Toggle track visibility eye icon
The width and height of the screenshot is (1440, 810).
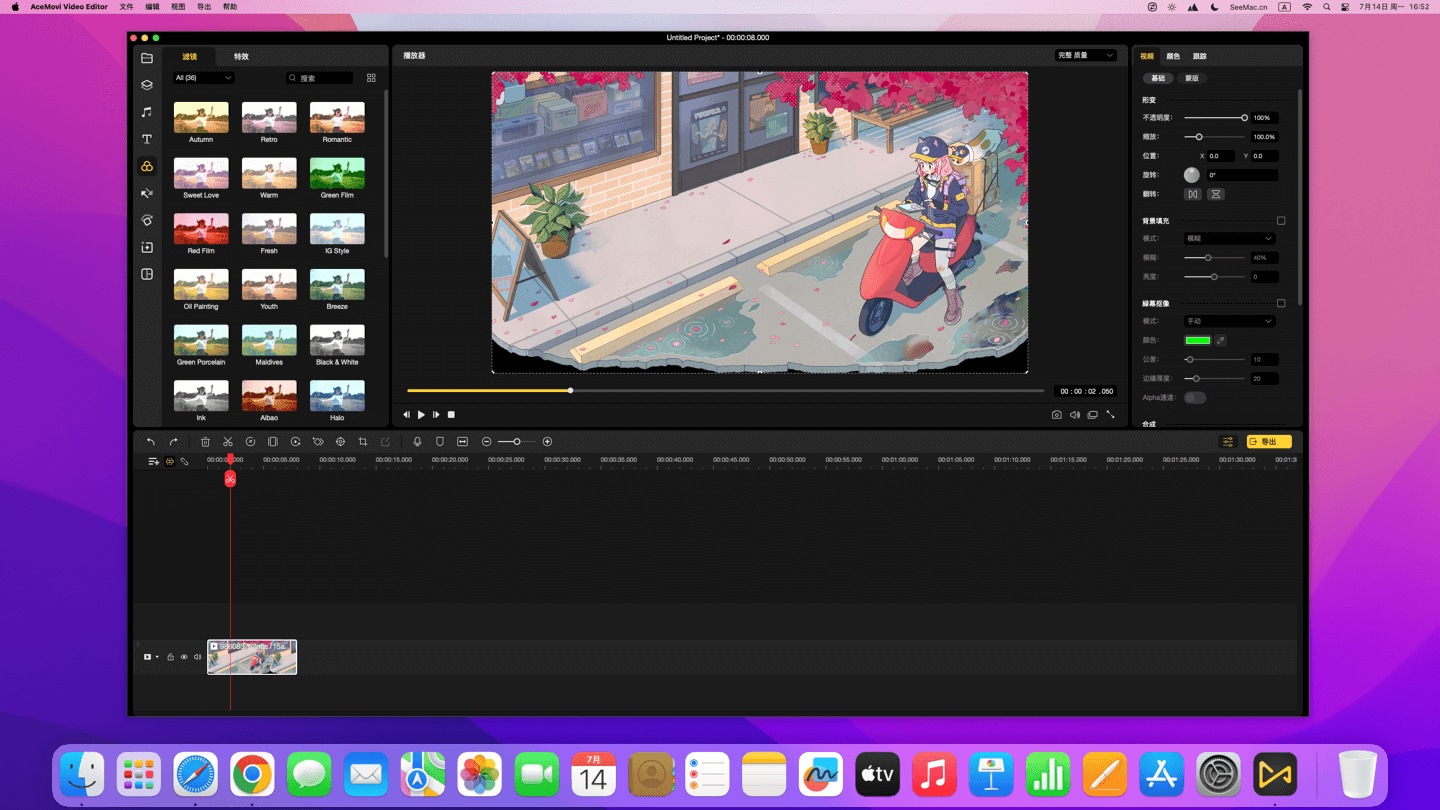184,657
